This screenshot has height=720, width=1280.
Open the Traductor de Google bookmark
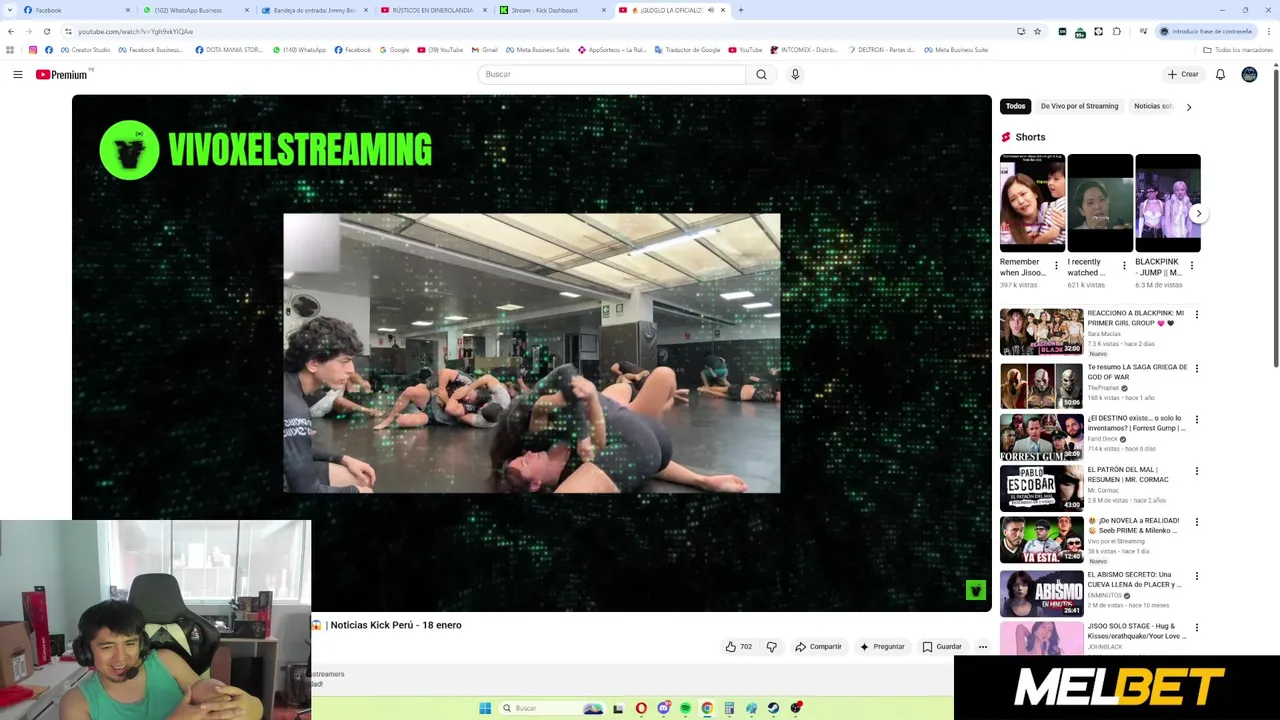point(687,50)
